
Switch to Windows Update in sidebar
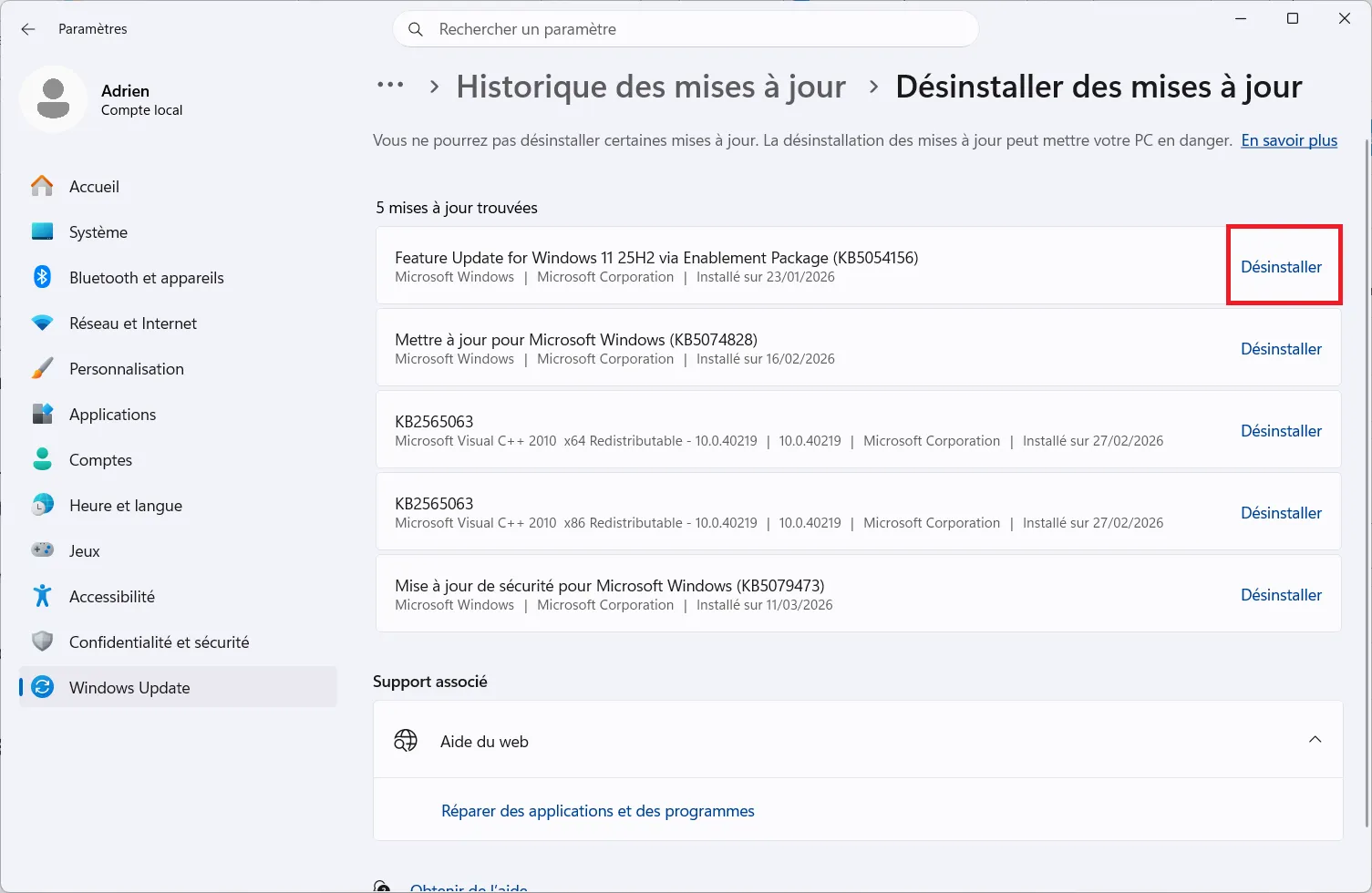(x=129, y=687)
